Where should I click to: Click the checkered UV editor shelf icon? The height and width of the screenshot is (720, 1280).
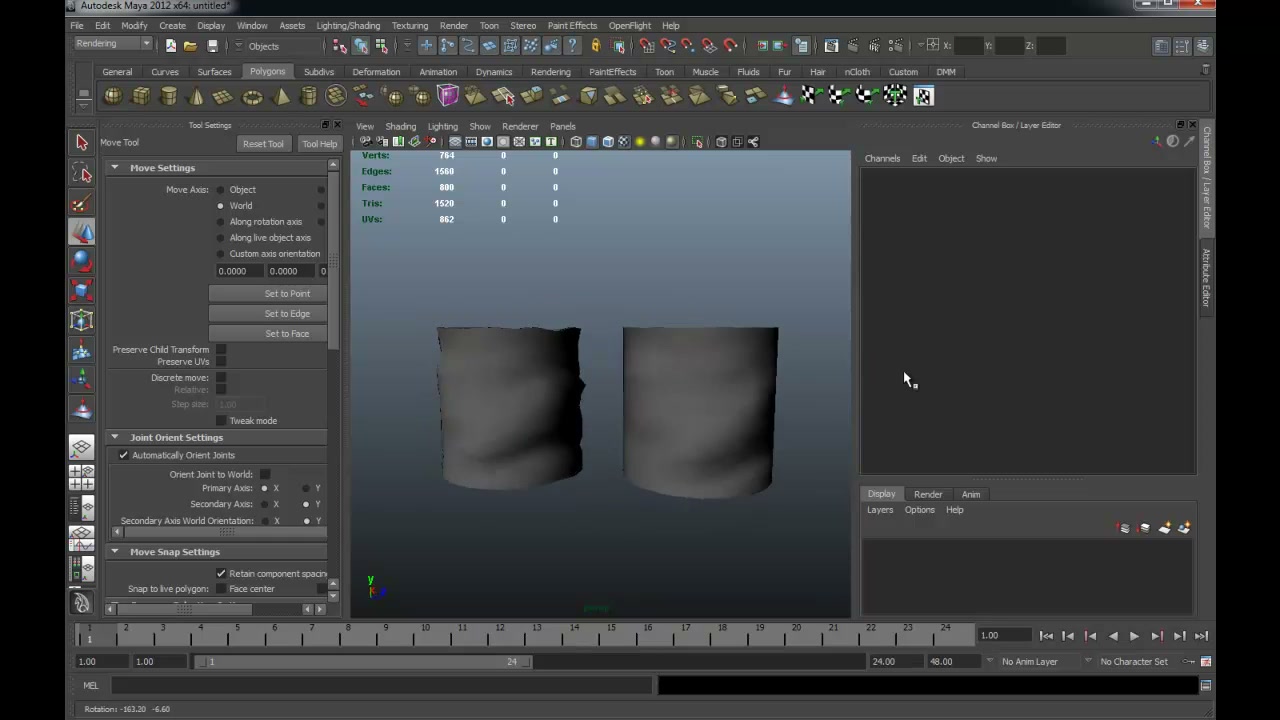coord(923,96)
